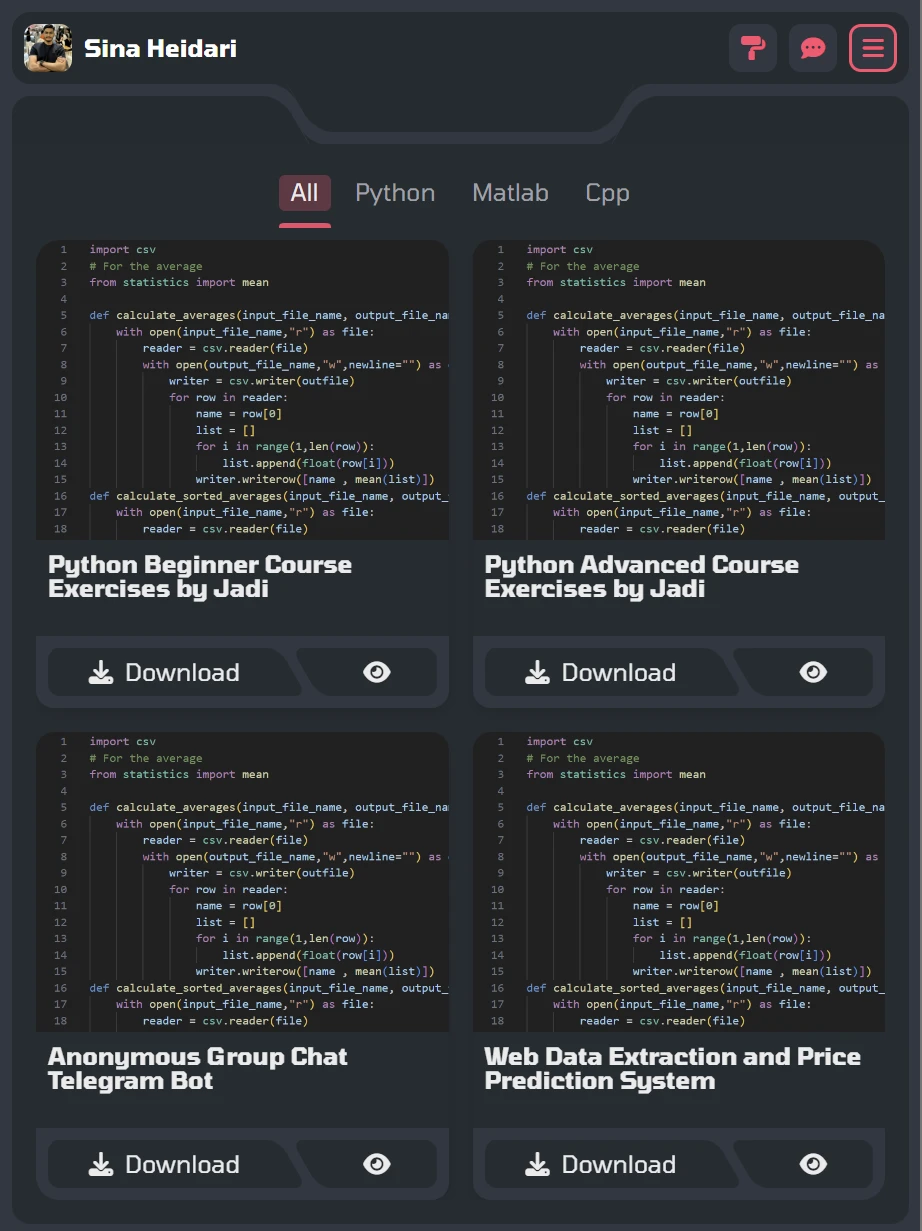Switch to the Python tab
The height and width of the screenshot is (1231, 922).
[395, 193]
